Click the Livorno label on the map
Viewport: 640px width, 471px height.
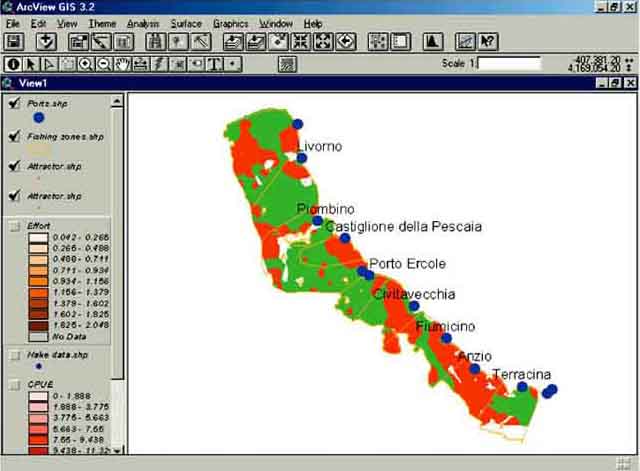319,146
